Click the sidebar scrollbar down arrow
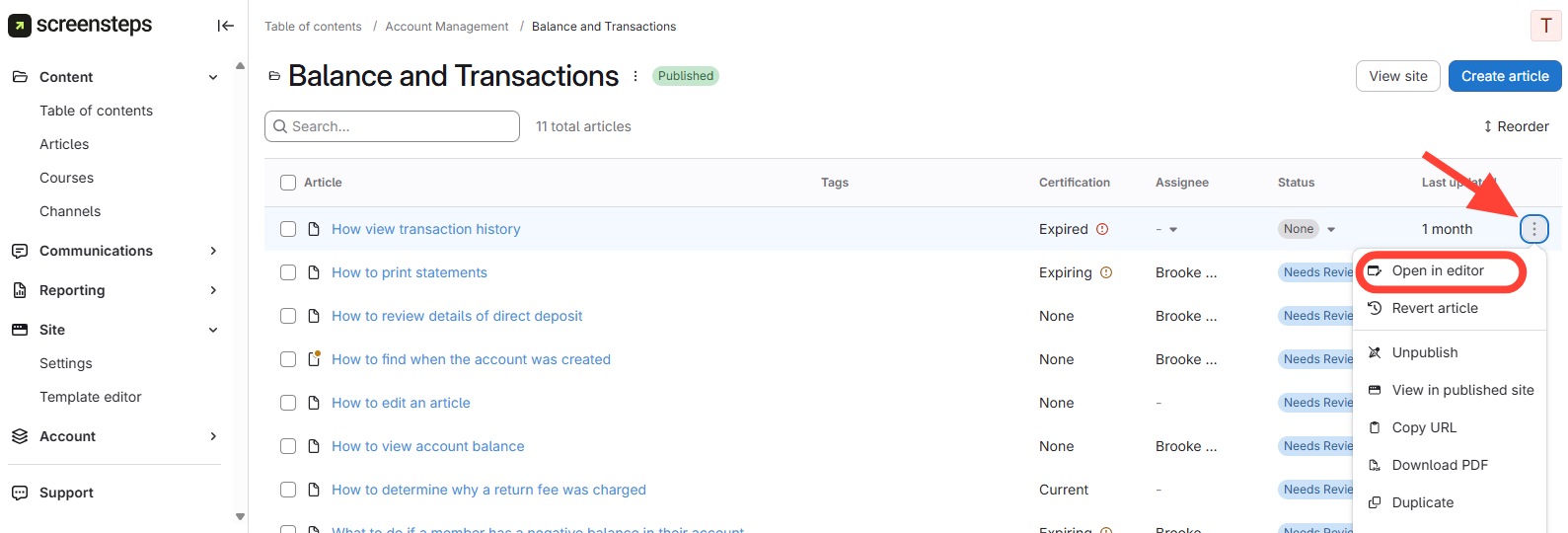The width and height of the screenshot is (1568, 533). tap(240, 516)
